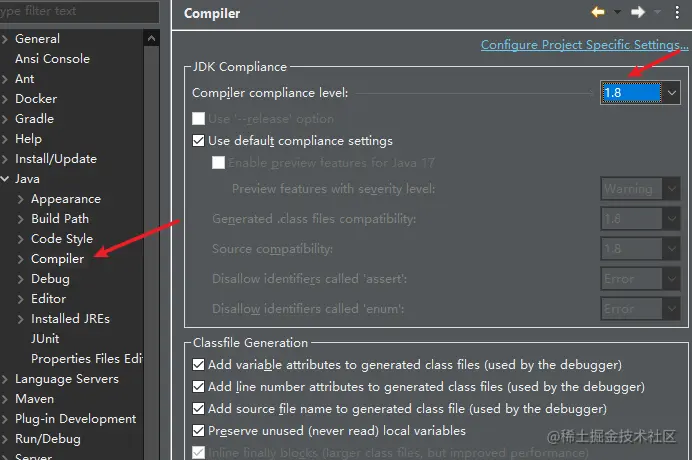Expand the Gradle tree node

(x=5, y=119)
